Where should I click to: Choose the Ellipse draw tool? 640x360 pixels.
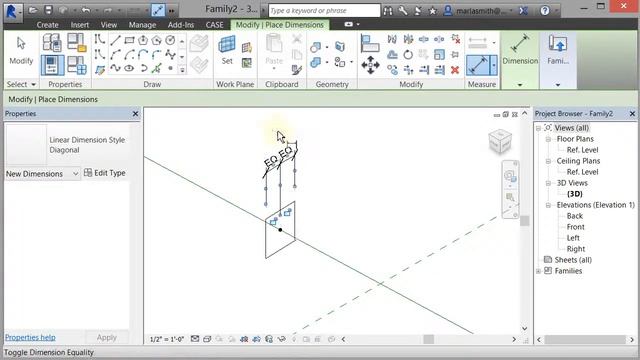[129, 68]
